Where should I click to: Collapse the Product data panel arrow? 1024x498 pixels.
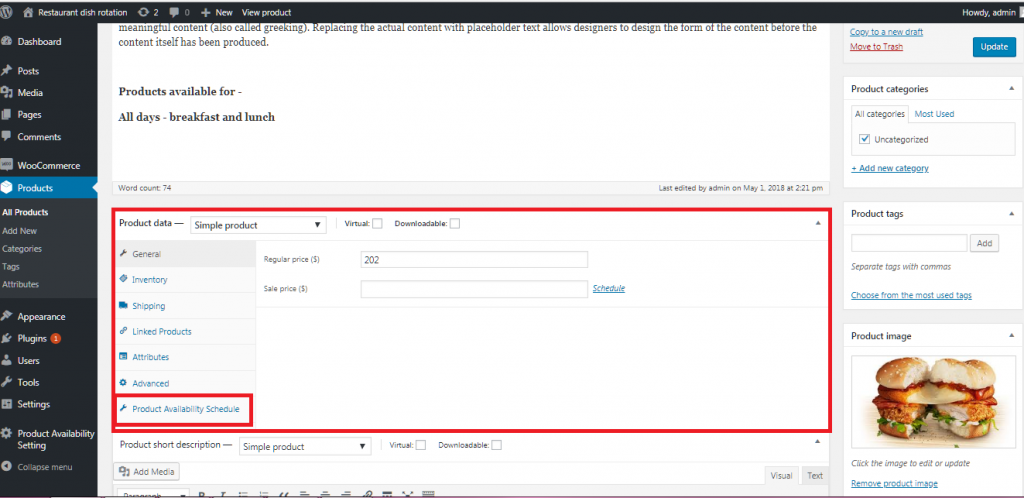tap(818, 223)
